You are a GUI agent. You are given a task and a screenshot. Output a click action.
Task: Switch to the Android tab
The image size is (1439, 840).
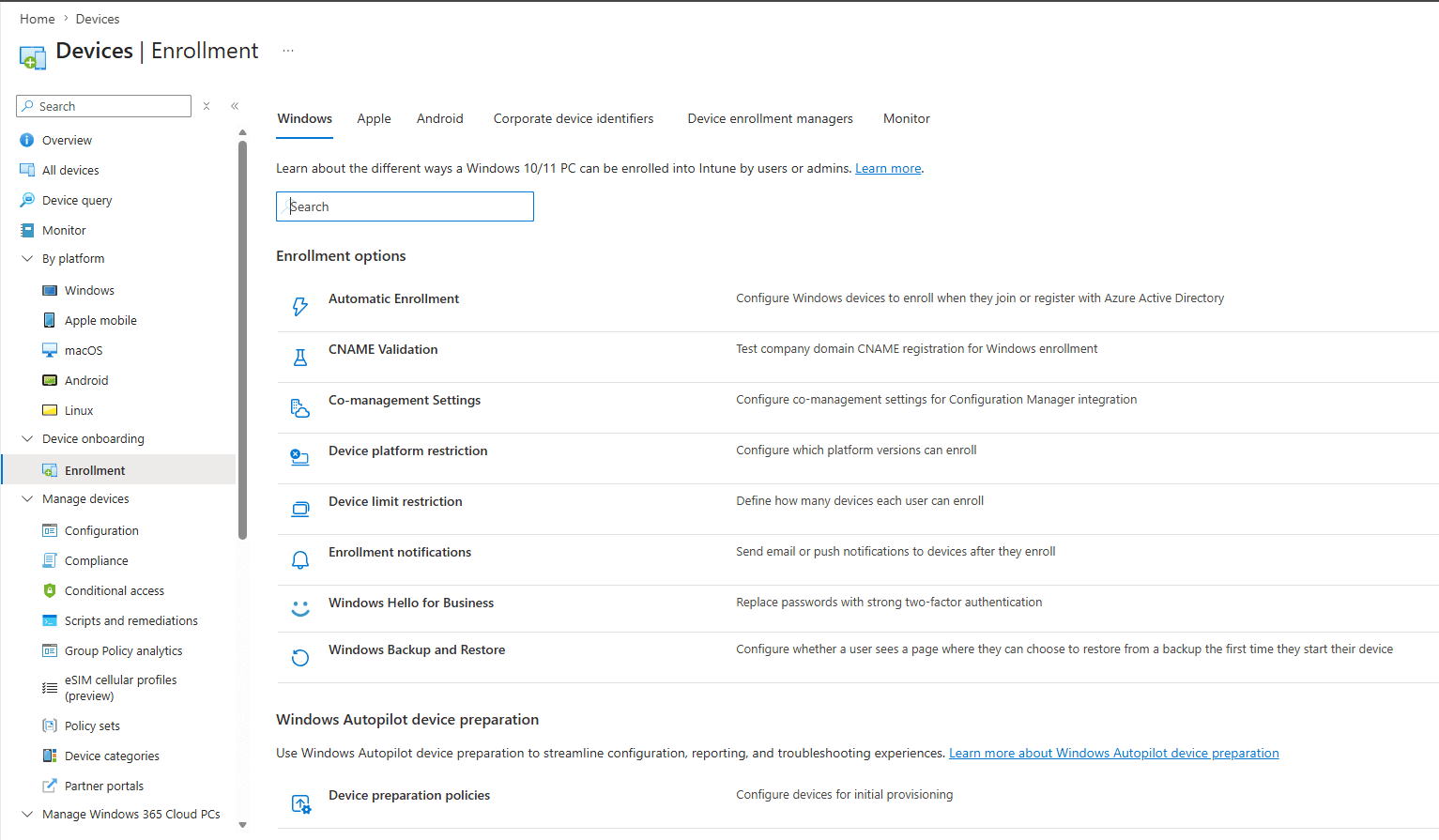(x=440, y=118)
